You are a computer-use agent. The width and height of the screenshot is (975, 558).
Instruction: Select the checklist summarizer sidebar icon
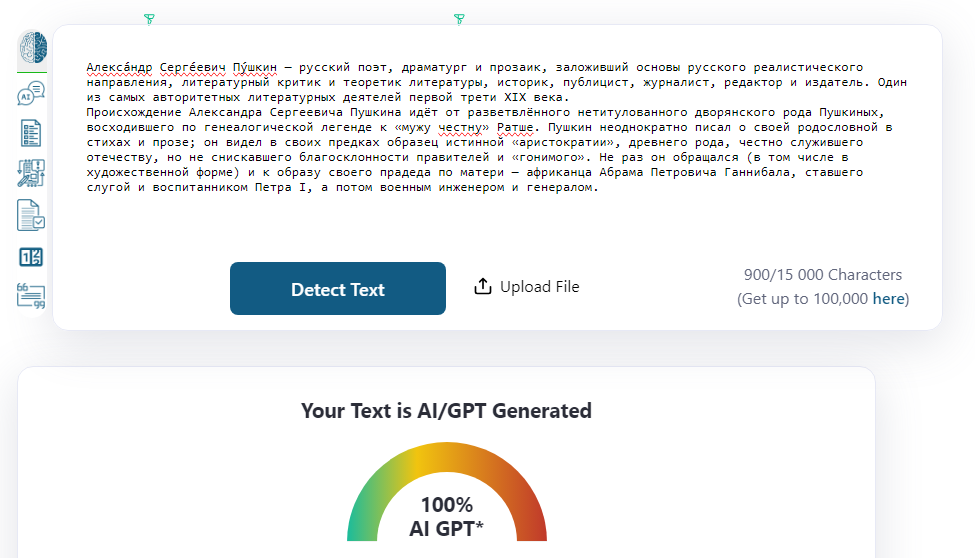(x=31, y=133)
